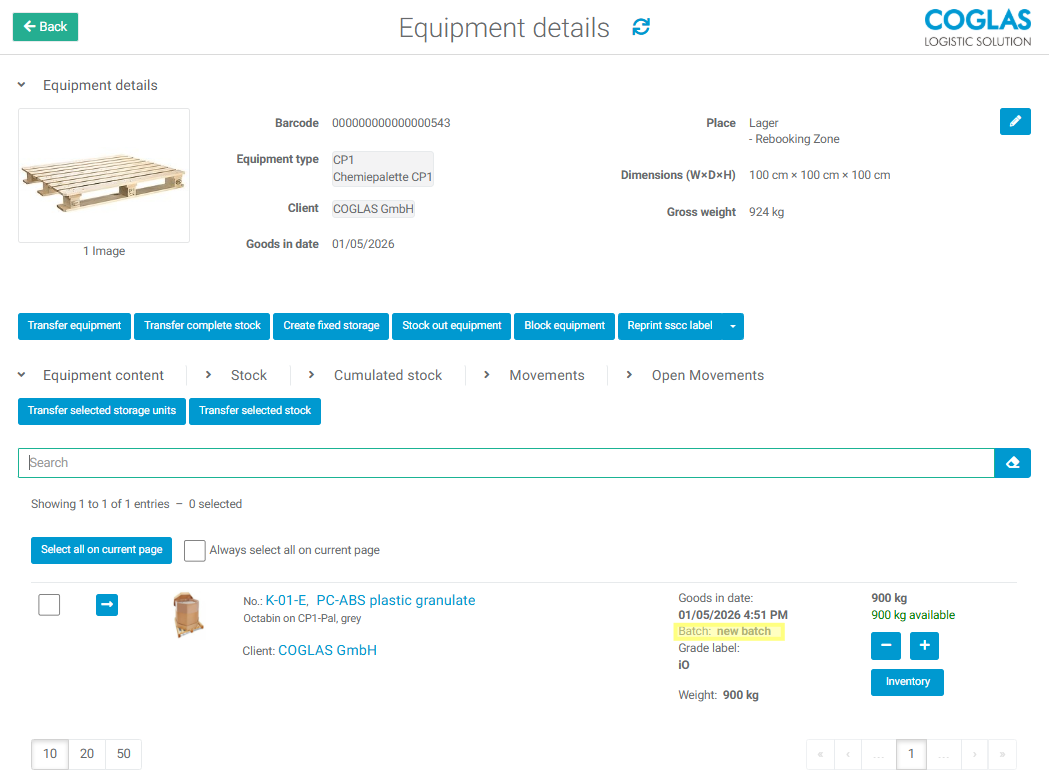
Task: Collapse the Equipment content section
Action: [x=21, y=375]
